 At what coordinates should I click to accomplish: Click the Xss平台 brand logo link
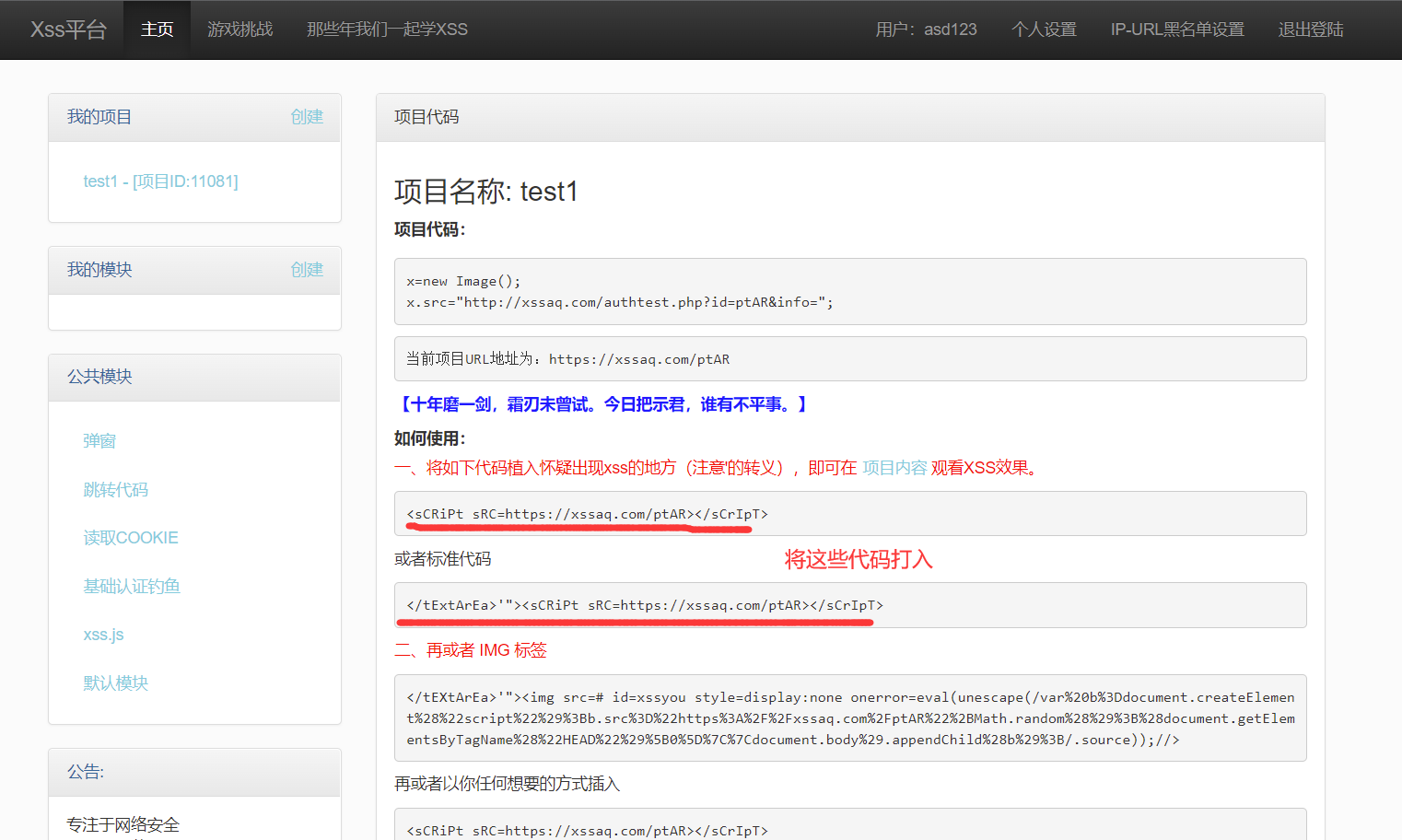click(68, 29)
